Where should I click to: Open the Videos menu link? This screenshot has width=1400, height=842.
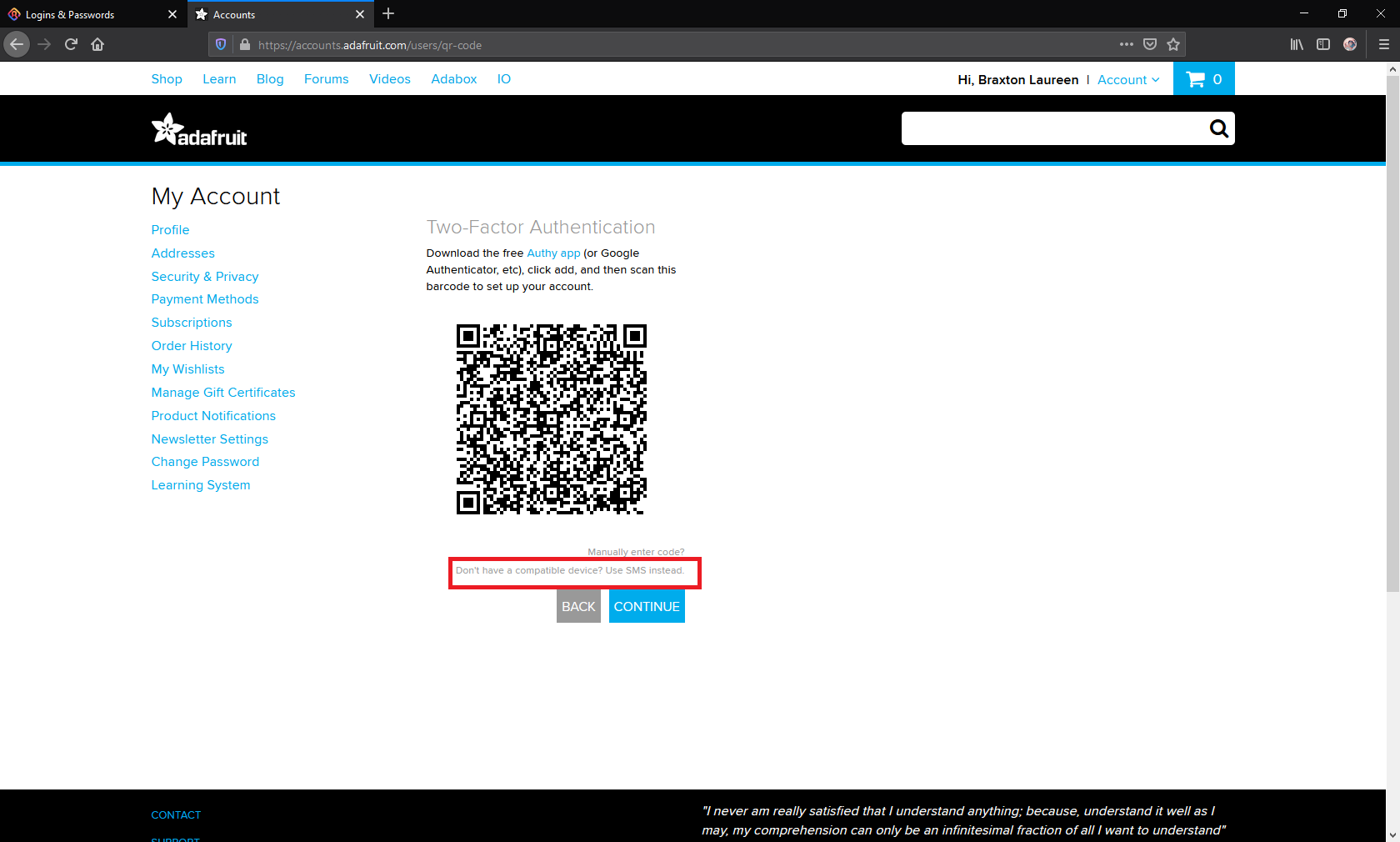click(390, 79)
